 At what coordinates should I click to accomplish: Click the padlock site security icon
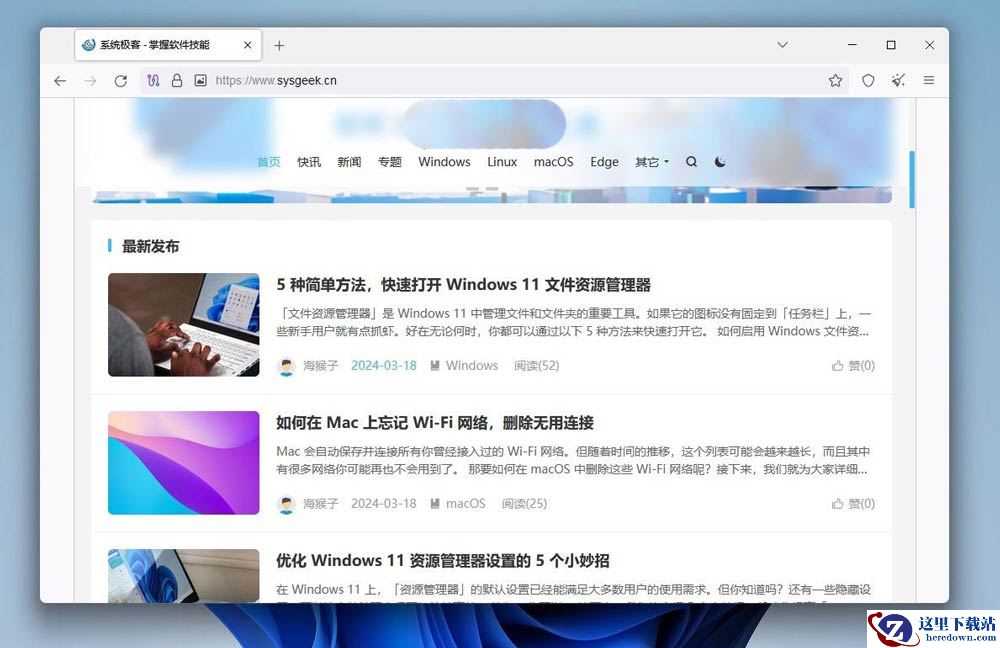[x=177, y=80]
